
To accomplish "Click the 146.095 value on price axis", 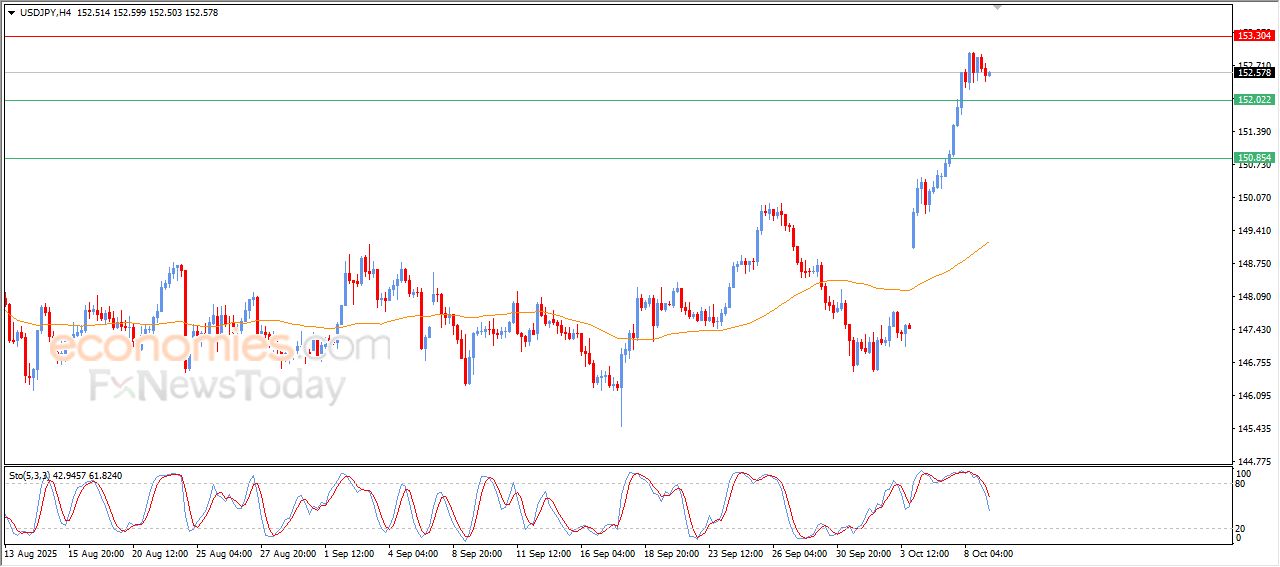I will tap(1253, 396).
